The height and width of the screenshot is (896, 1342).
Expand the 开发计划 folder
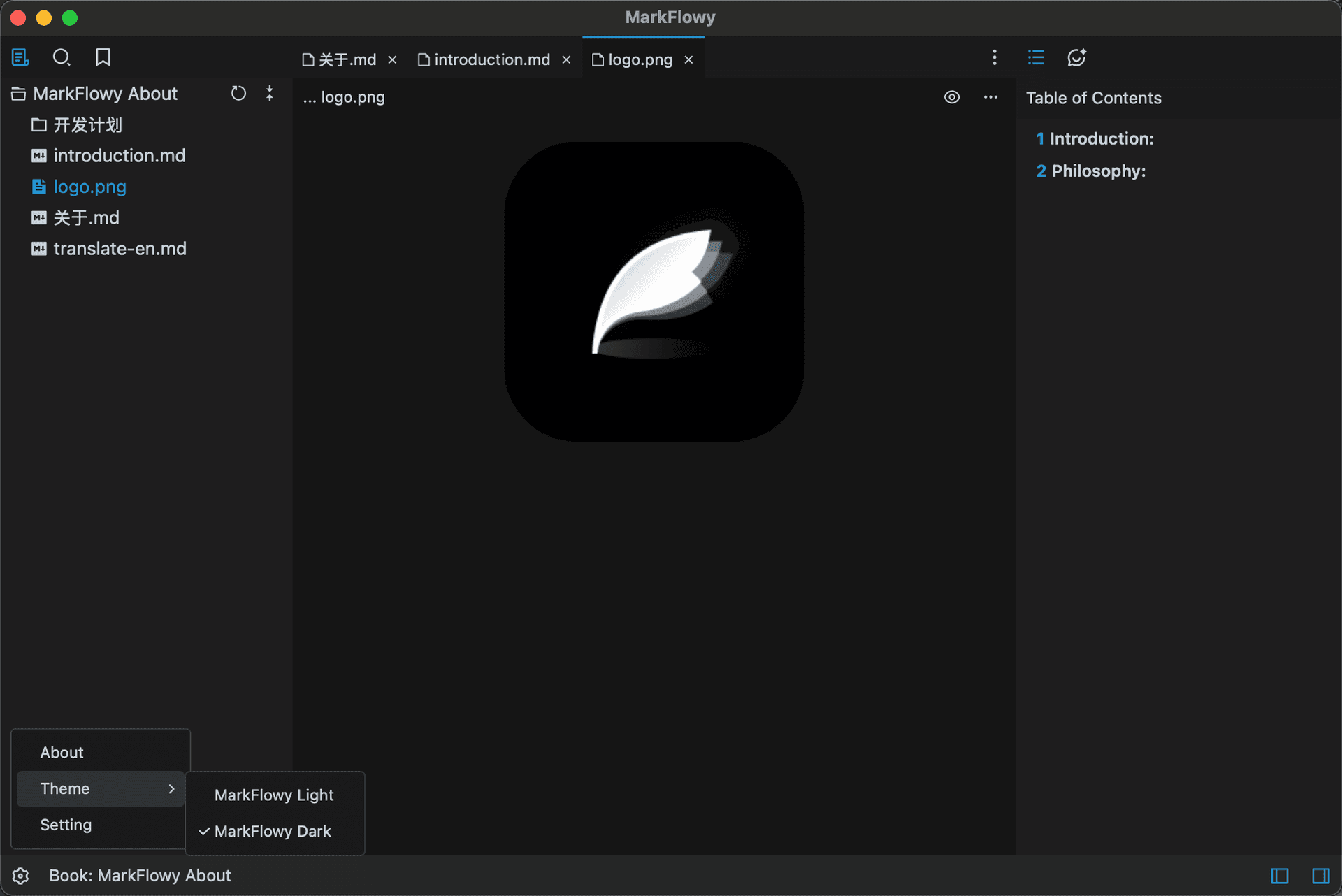(87, 125)
